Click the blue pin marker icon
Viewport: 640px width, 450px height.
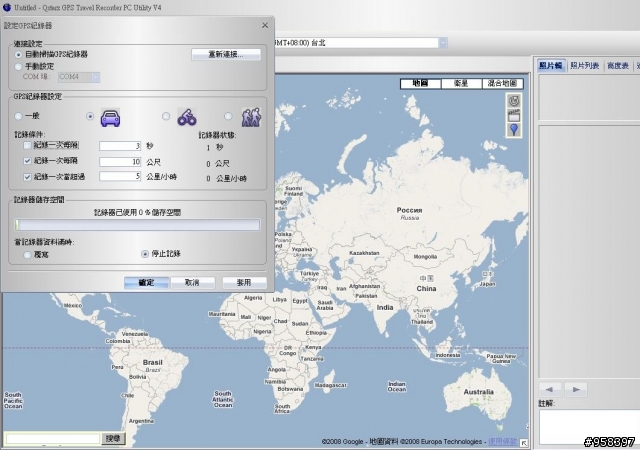[514, 130]
